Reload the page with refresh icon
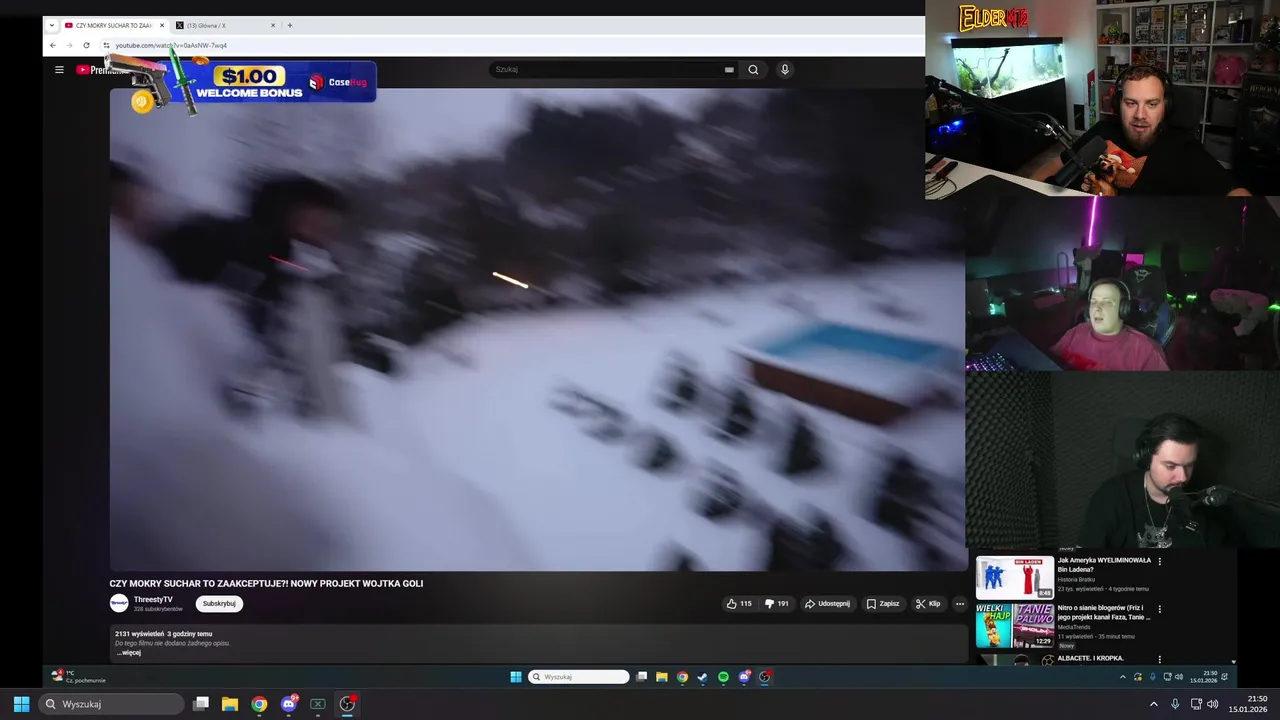Image resolution: width=1280 pixels, height=720 pixels. pos(86,45)
